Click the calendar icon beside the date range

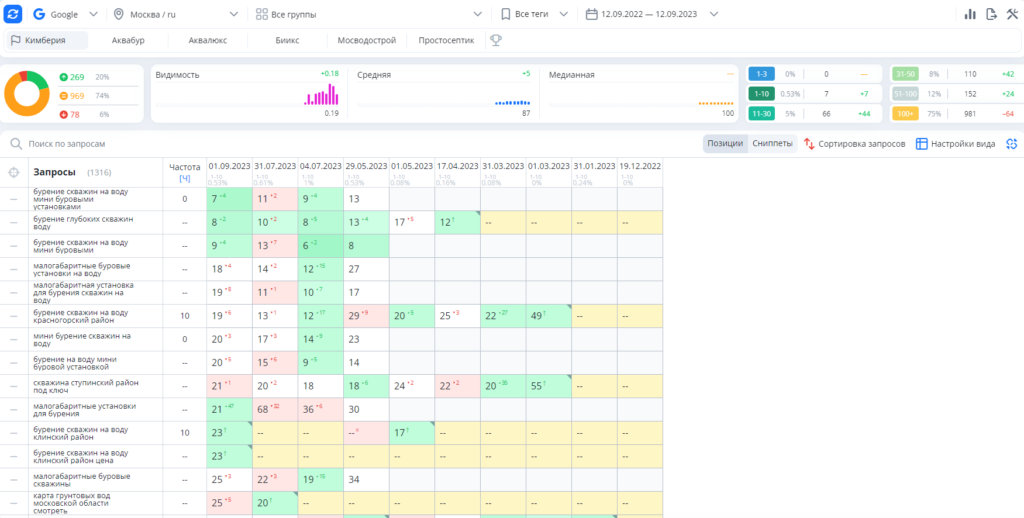pyautogui.click(x=592, y=14)
